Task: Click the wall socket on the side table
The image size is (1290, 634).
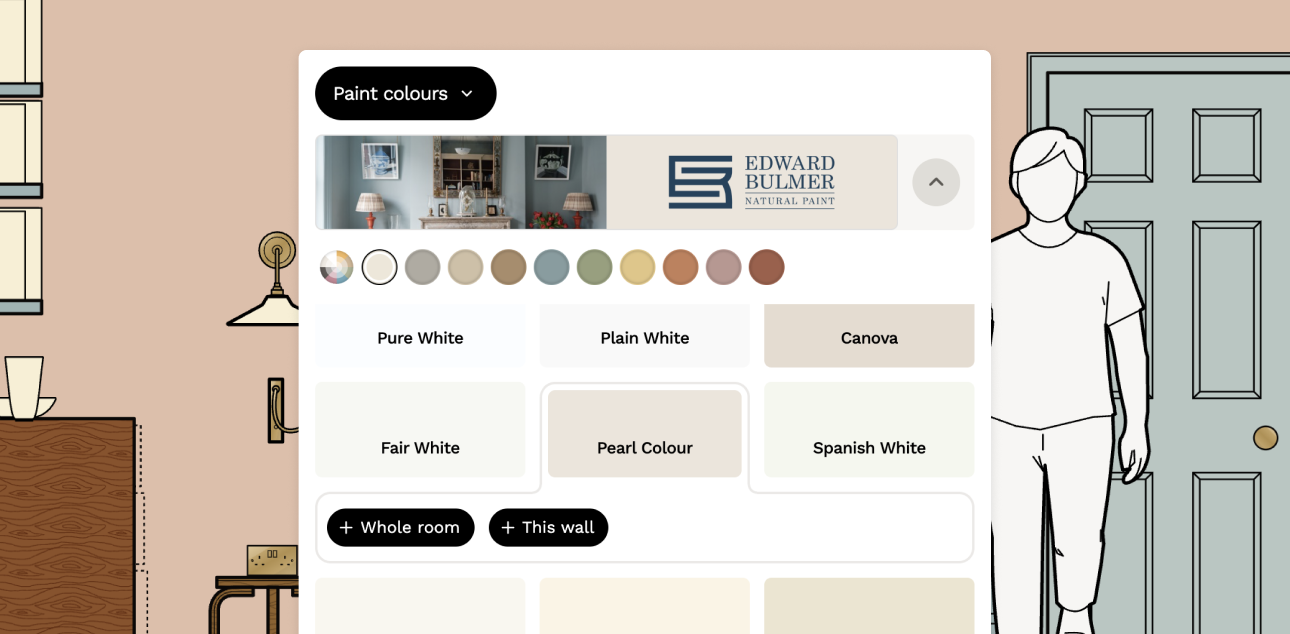Action: pyautogui.click(x=272, y=560)
